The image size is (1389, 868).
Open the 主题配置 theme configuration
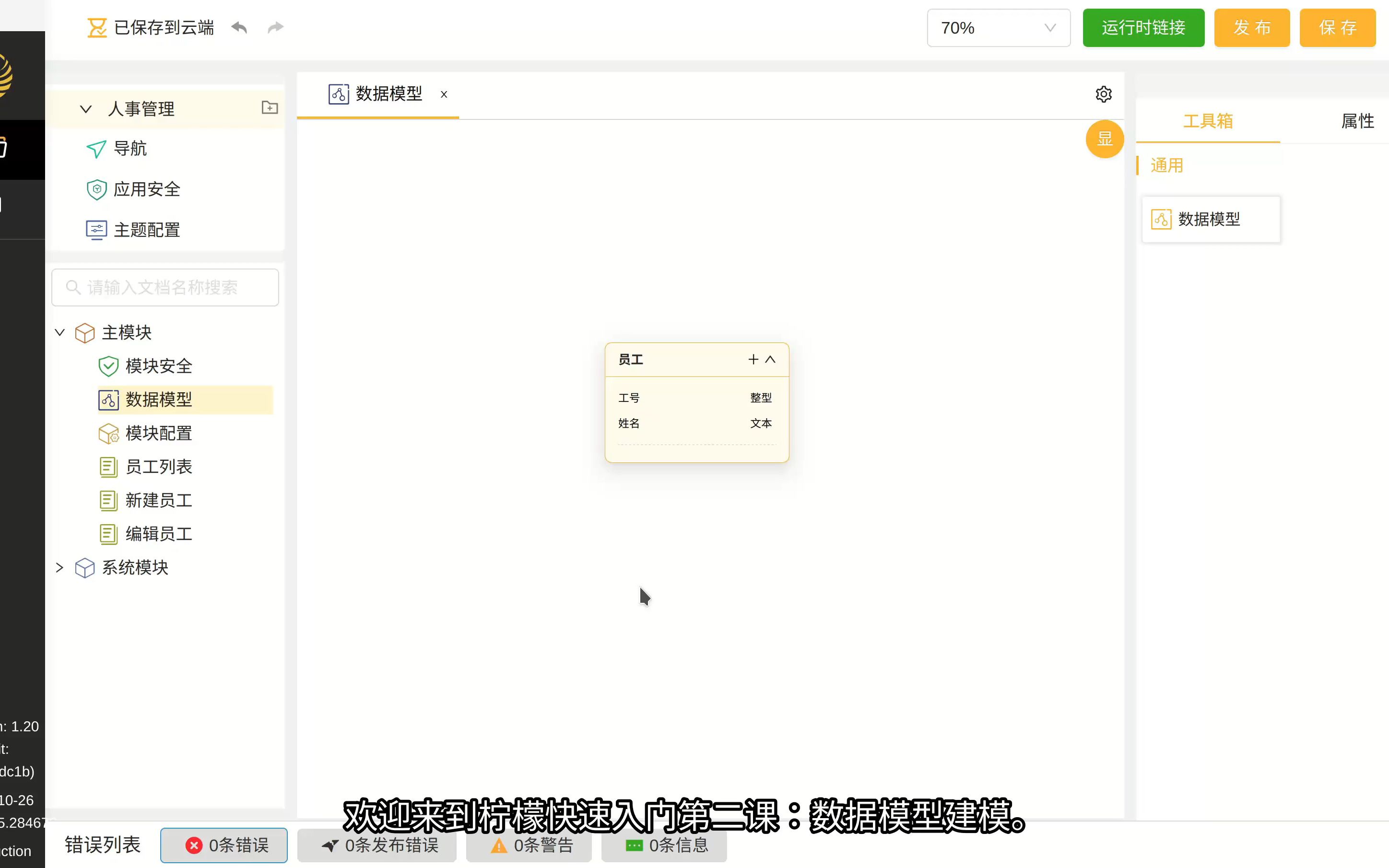pos(147,229)
